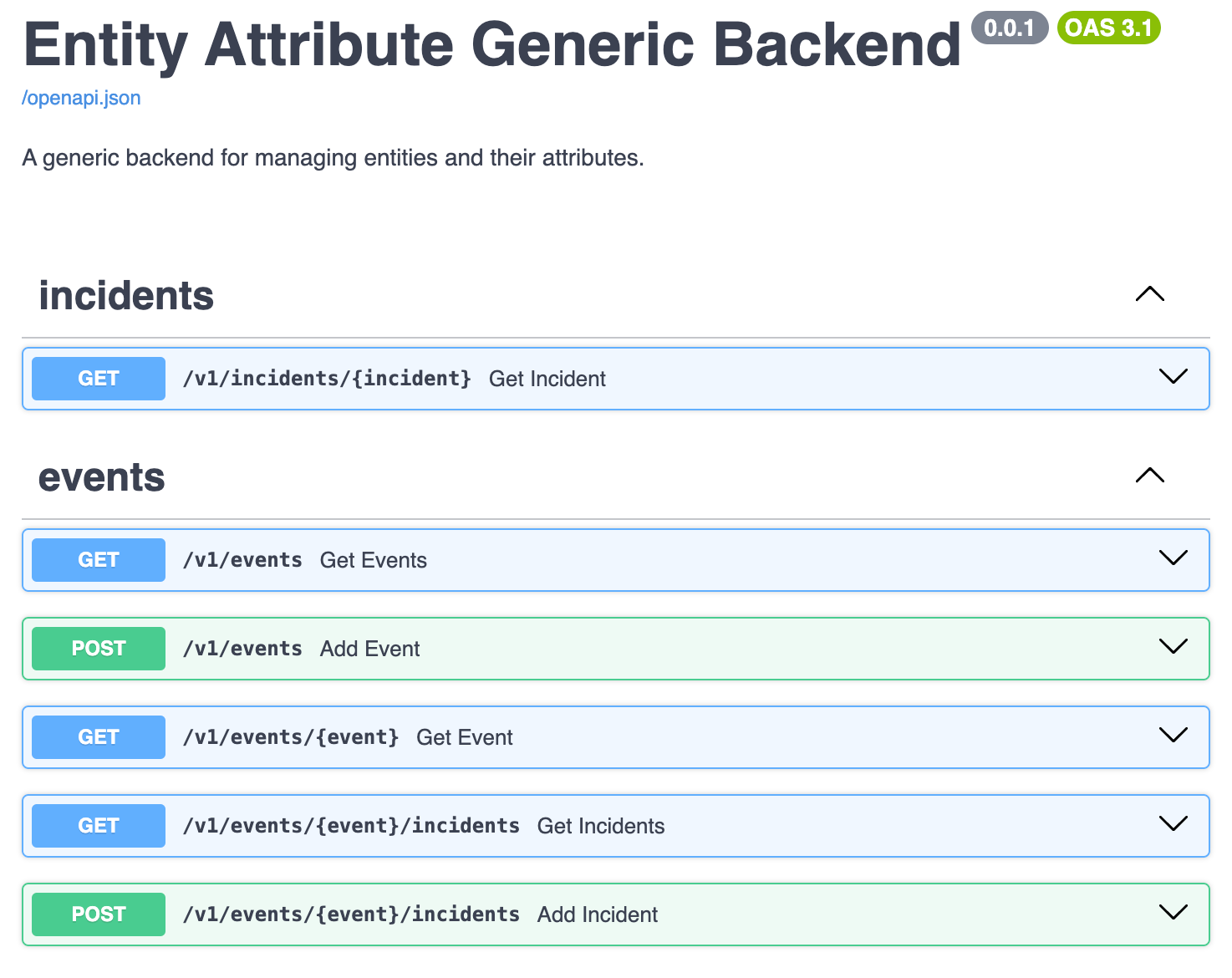Viewport: 1232px width, 978px height.
Task: Click the events section heading
Action: [x=102, y=477]
